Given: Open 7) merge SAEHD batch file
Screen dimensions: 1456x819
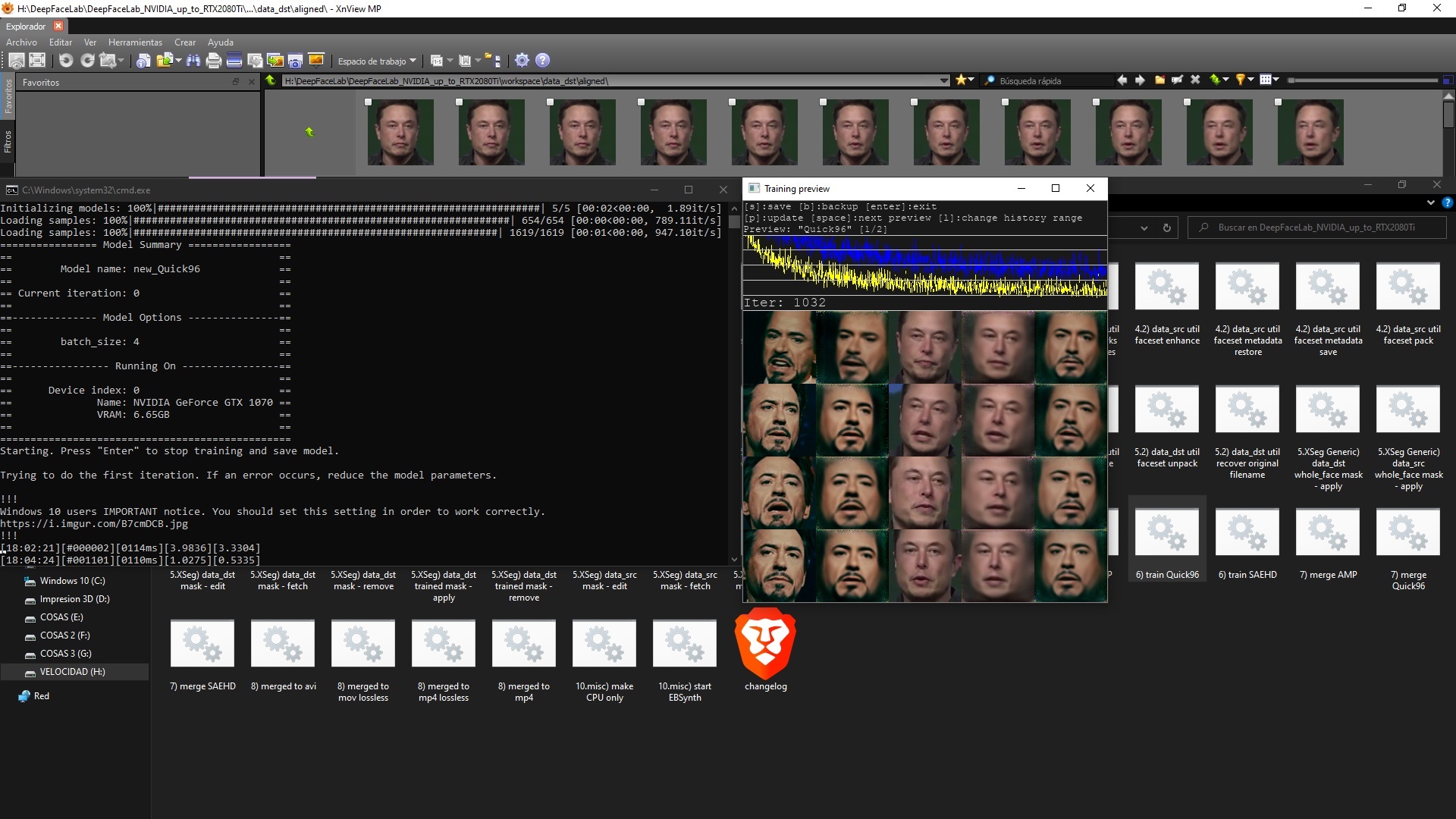Looking at the screenshot, I should (x=202, y=656).
